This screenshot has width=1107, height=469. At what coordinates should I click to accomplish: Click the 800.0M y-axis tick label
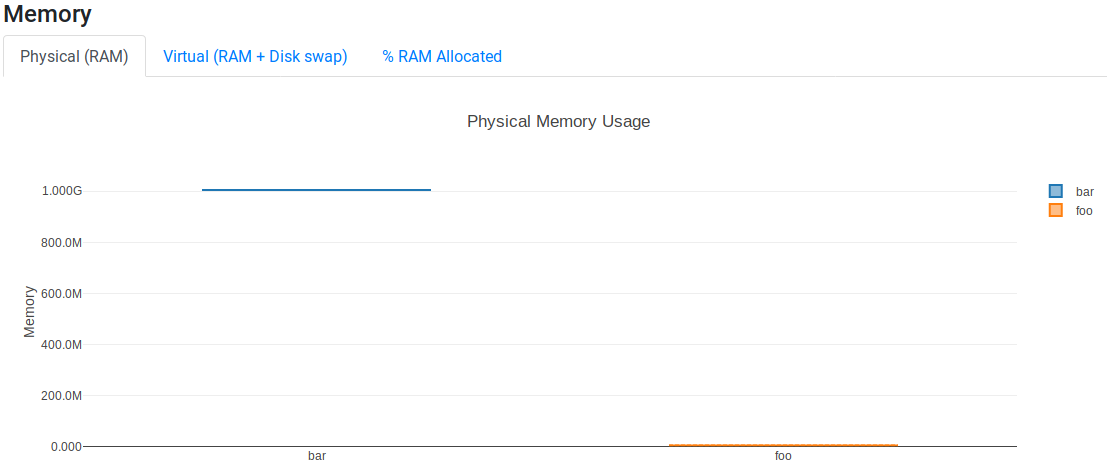coord(60,243)
